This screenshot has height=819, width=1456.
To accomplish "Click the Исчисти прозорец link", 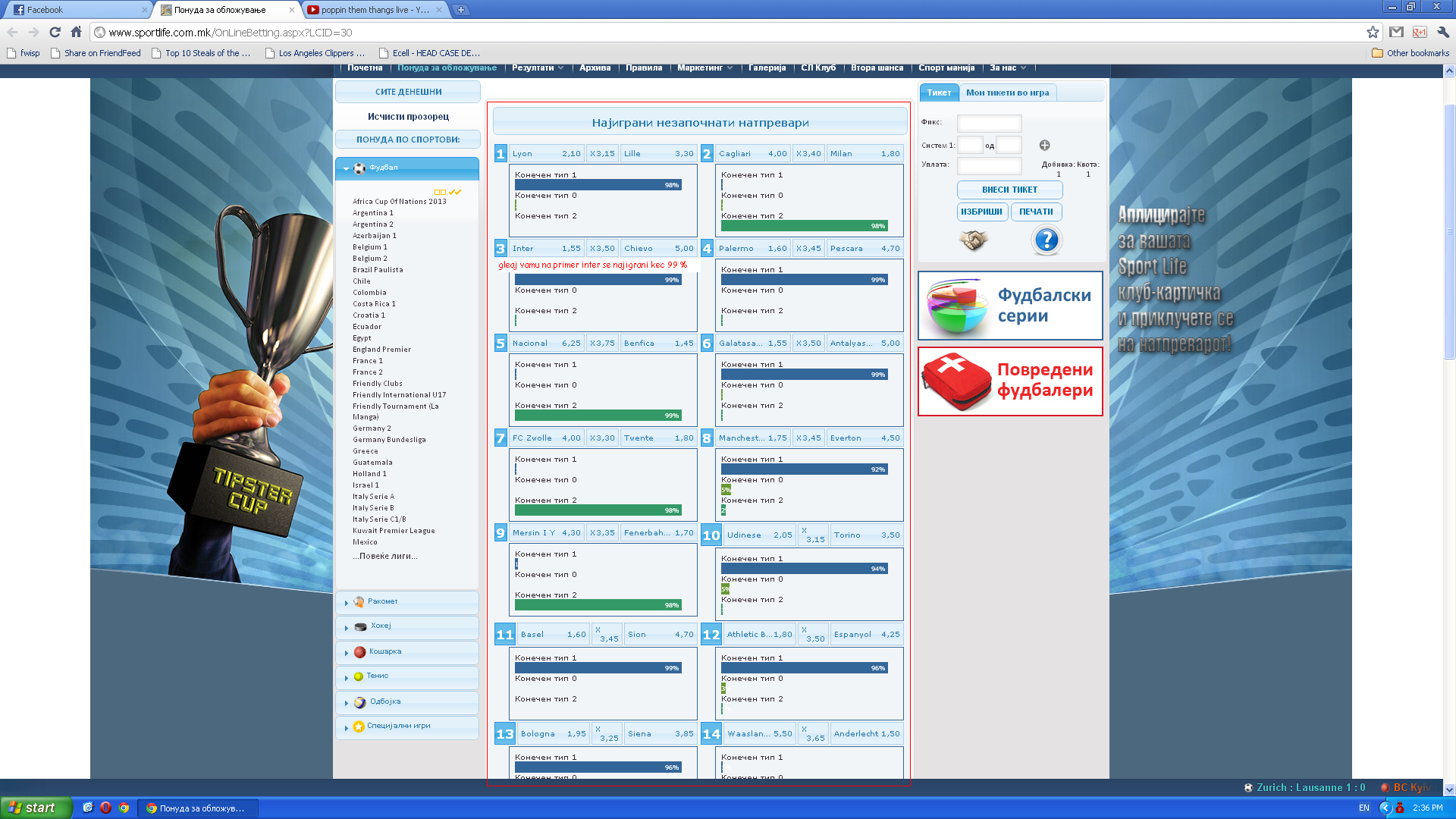I will click(408, 116).
